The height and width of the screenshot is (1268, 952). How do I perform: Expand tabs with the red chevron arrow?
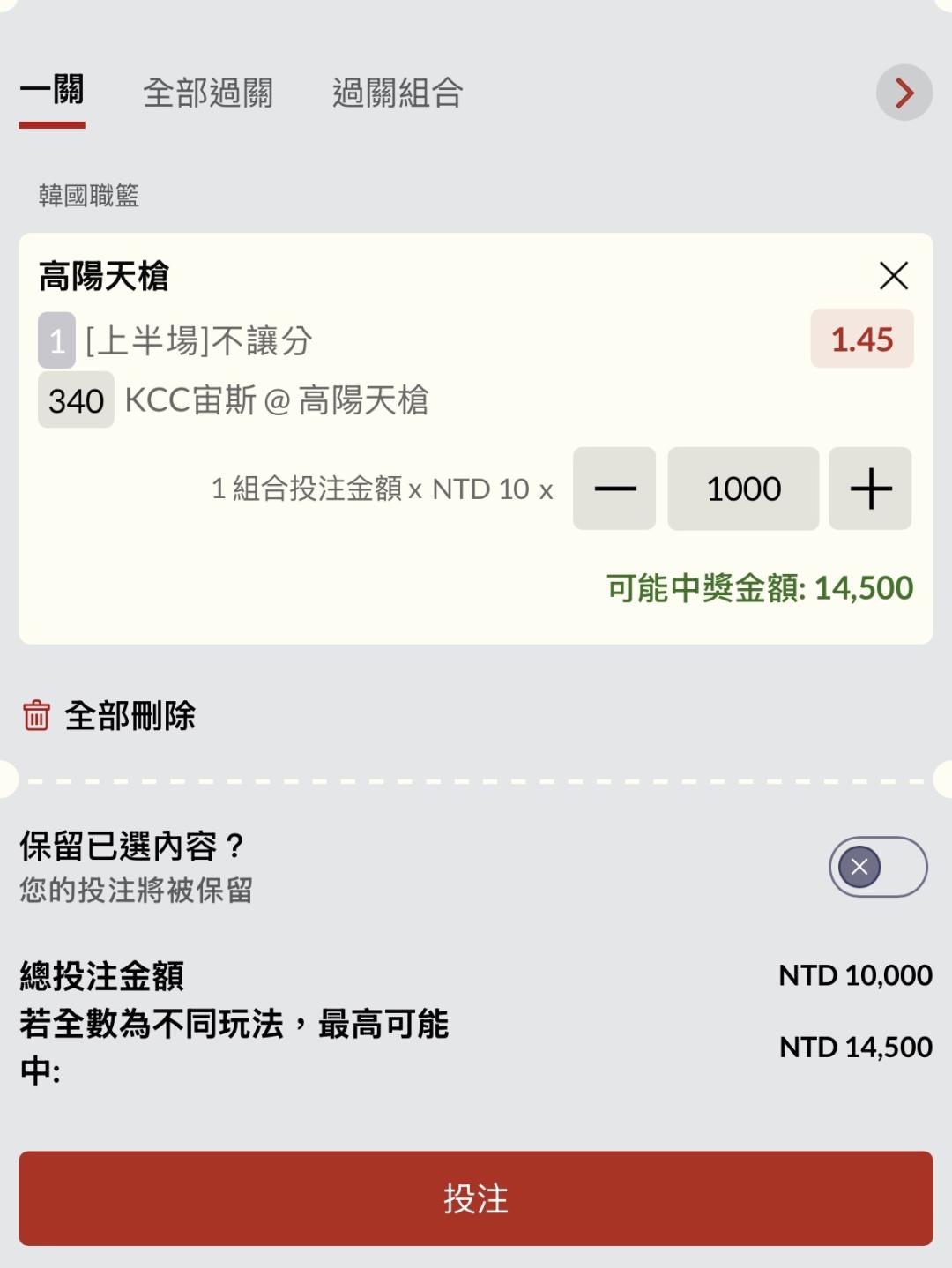click(x=904, y=93)
